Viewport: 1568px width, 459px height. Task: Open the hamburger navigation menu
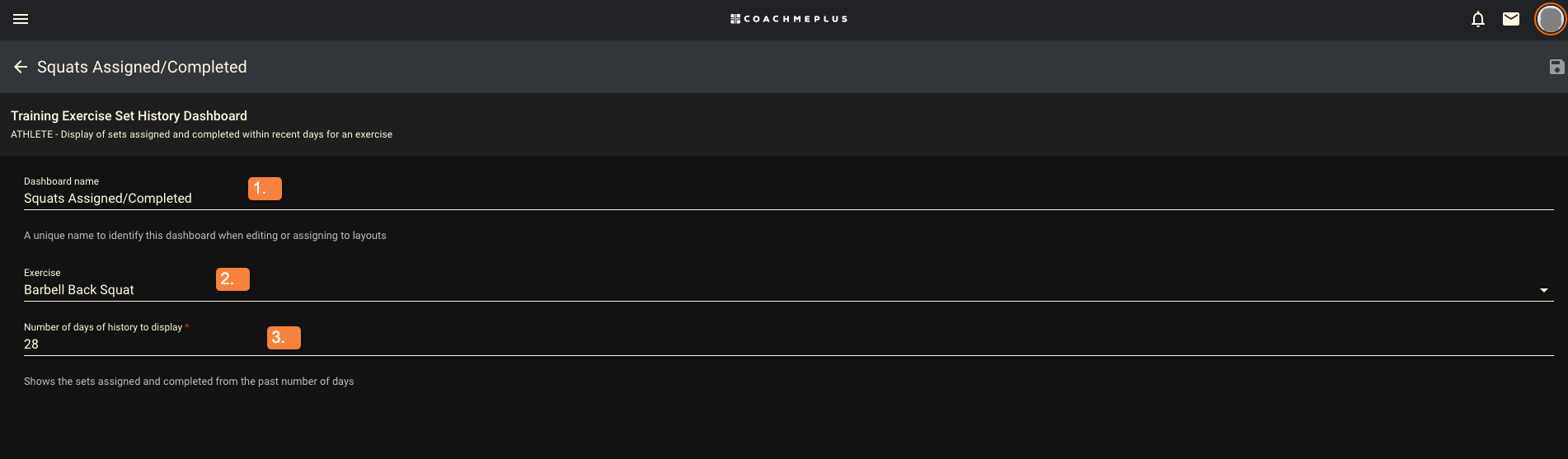tap(21, 19)
